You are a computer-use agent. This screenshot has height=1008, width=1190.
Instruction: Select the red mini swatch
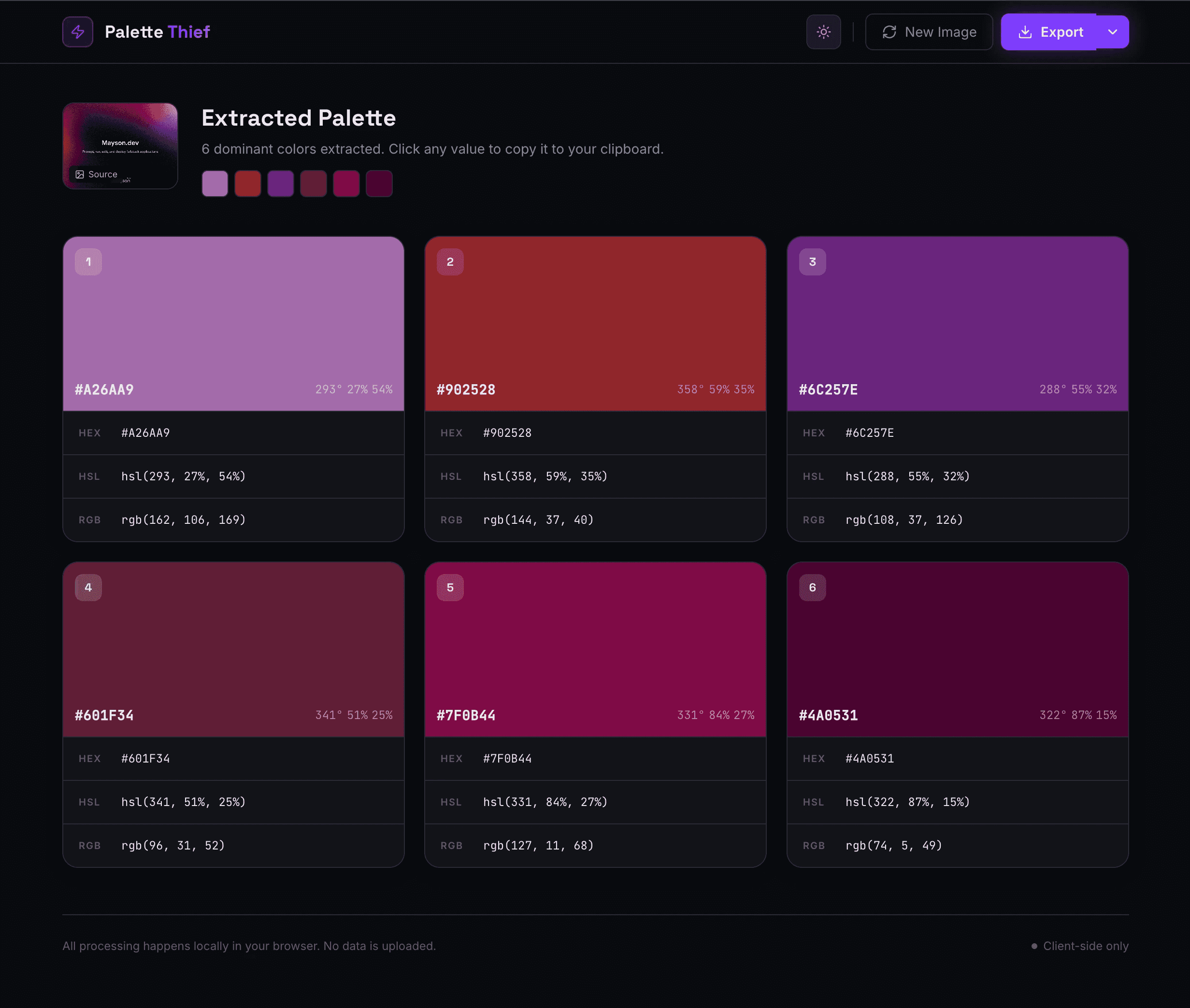247,184
